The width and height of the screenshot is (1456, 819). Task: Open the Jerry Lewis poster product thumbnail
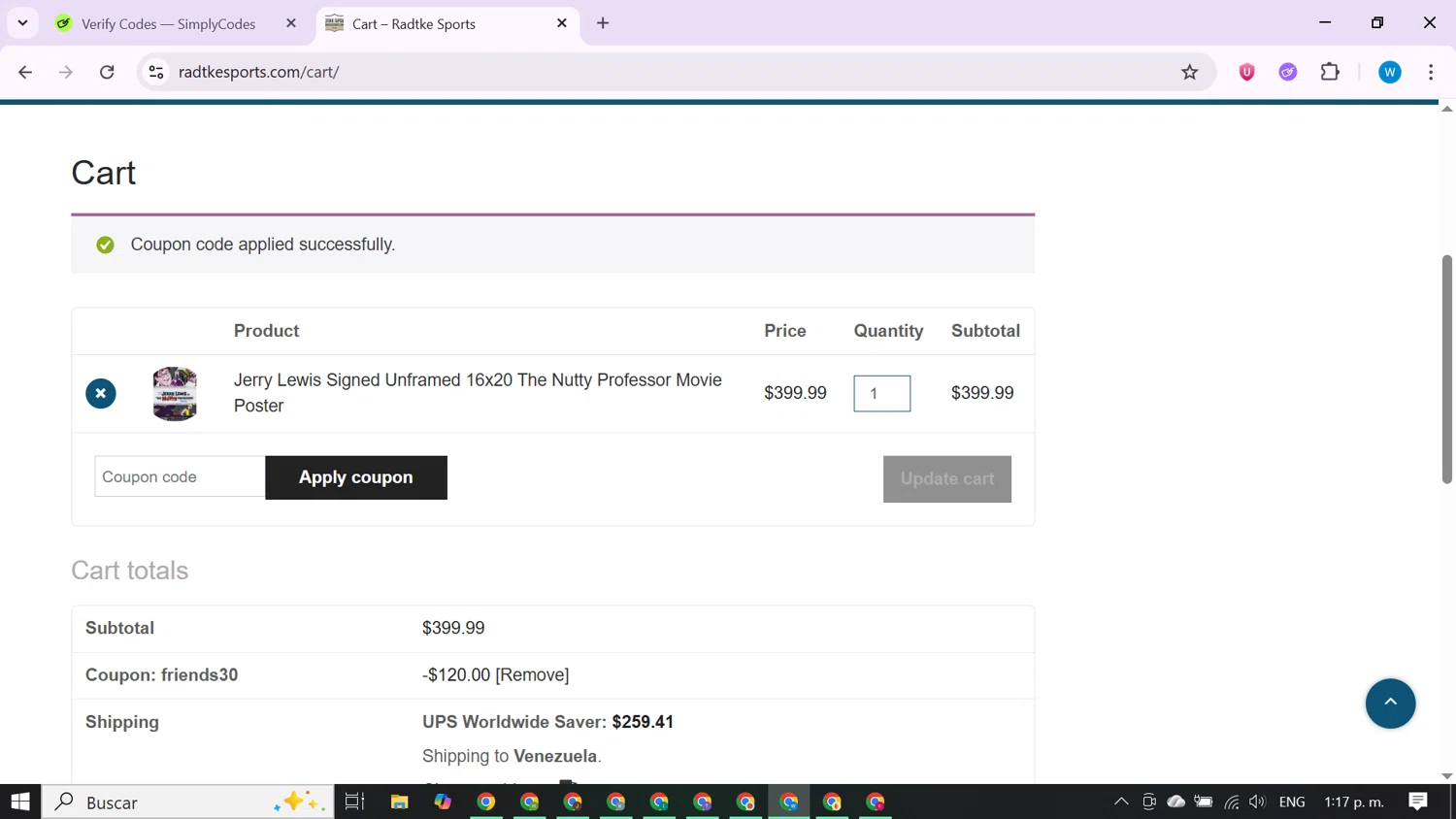click(x=175, y=393)
